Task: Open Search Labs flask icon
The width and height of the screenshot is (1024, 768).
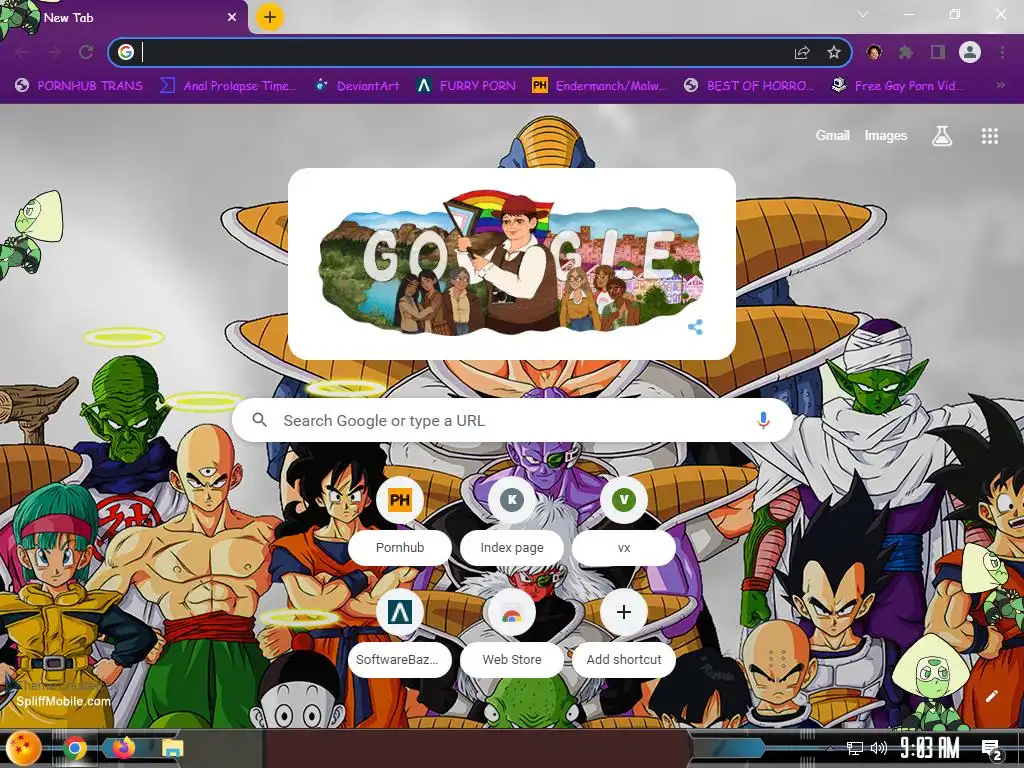Action: (x=942, y=136)
